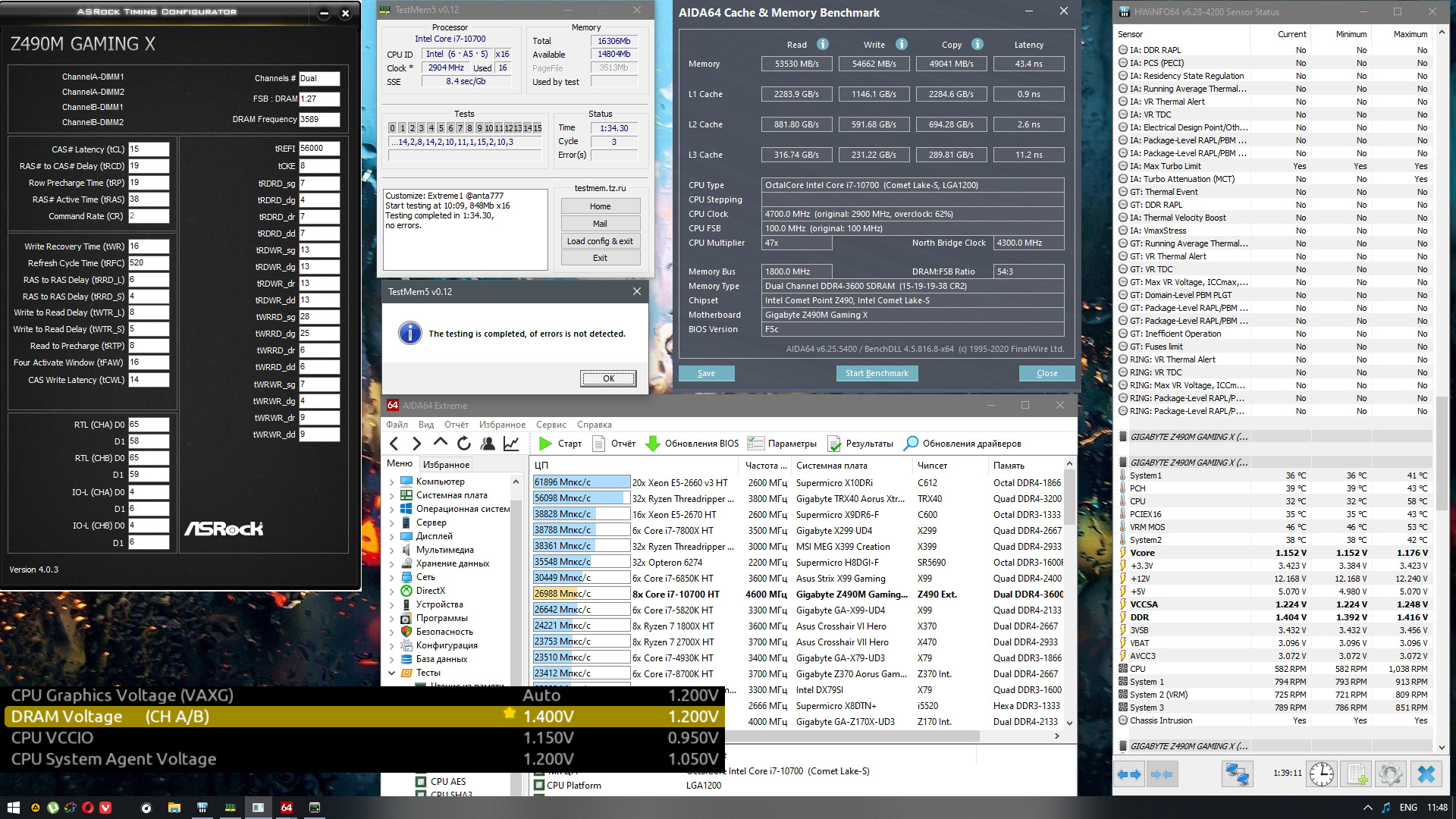The image size is (1456, 819).
Task: Click Обновления BIOS green arrow button
Action: click(x=652, y=444)
